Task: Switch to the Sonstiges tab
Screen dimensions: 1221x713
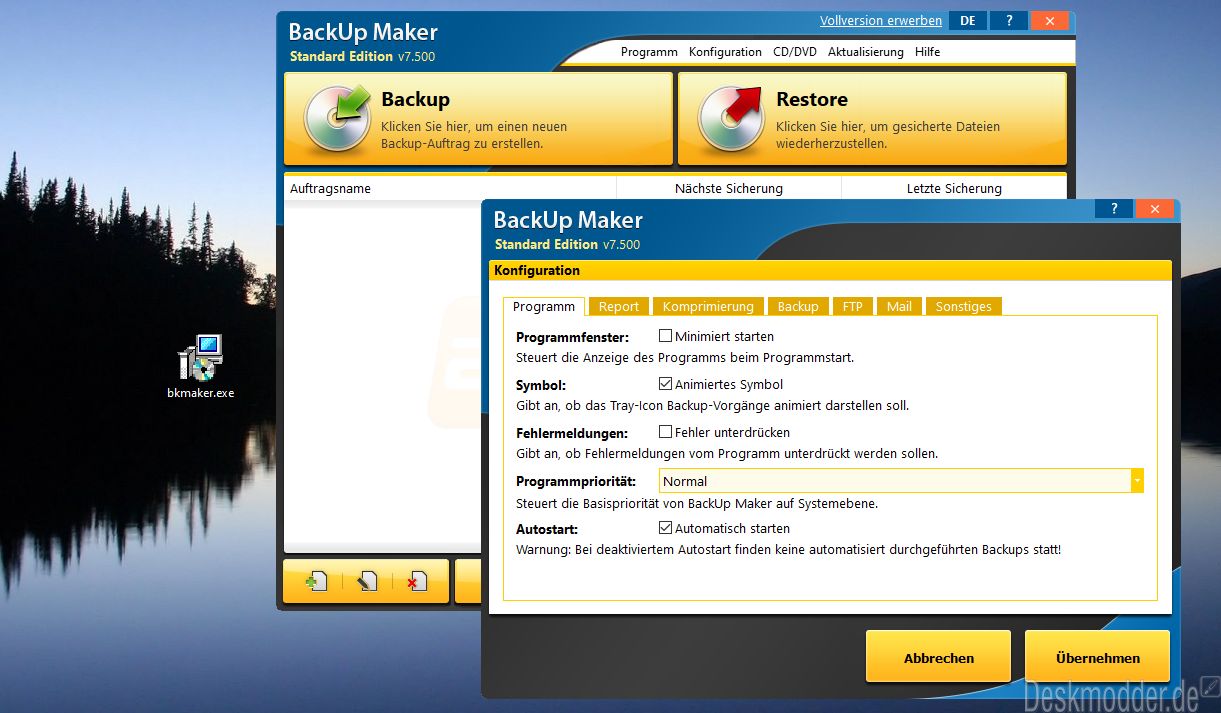Action: coord(963,306)
